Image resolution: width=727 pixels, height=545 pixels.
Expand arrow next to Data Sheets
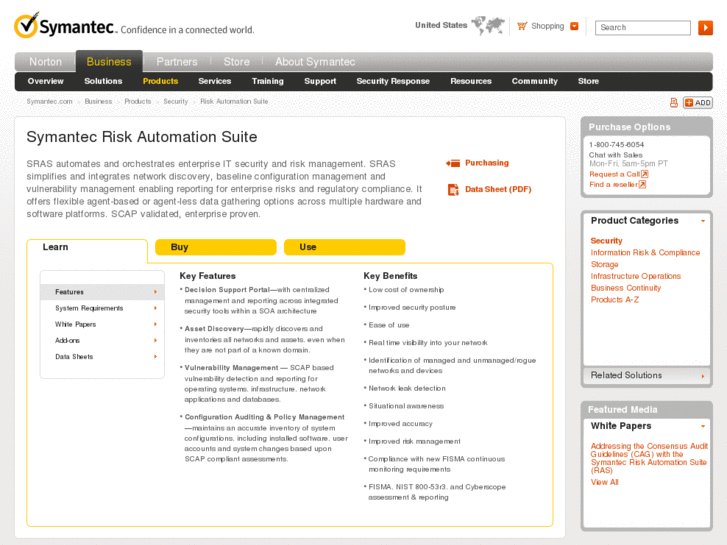coord(155,357)
